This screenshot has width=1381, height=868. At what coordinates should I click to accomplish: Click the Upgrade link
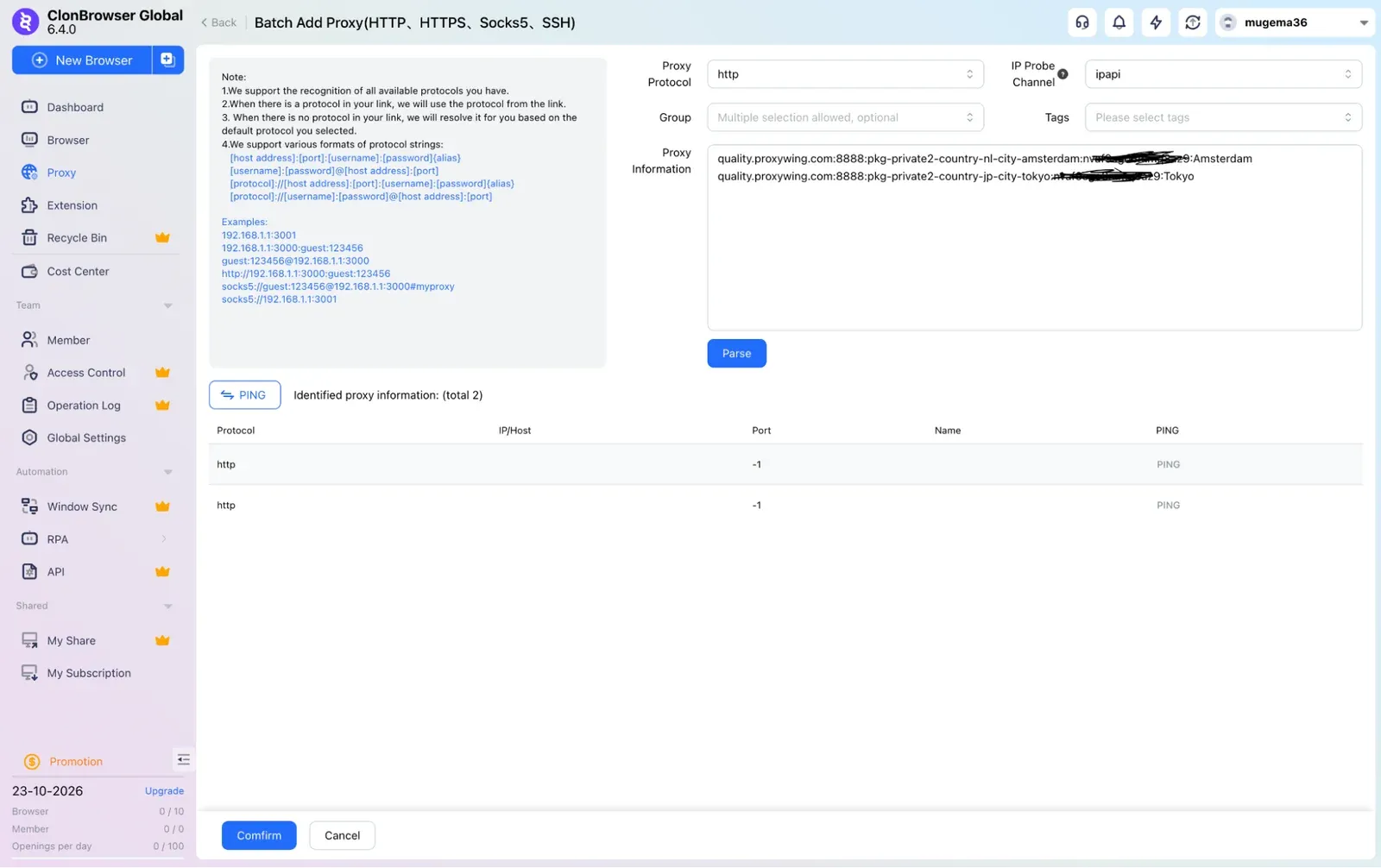click(164, 791)
